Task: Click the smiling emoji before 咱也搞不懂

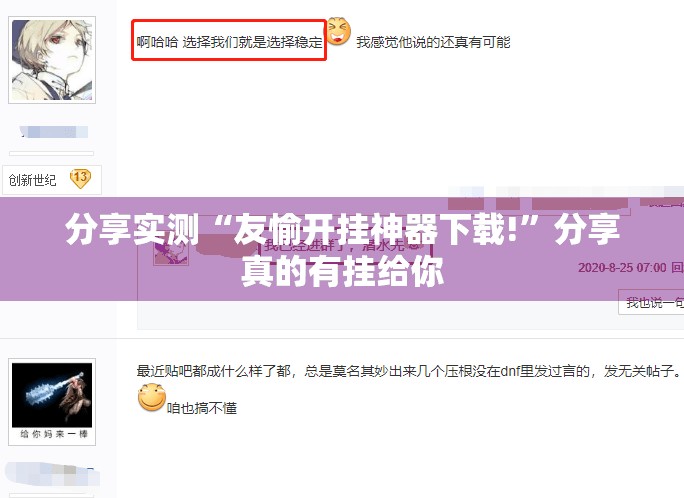Action: (x=152, y=397)
